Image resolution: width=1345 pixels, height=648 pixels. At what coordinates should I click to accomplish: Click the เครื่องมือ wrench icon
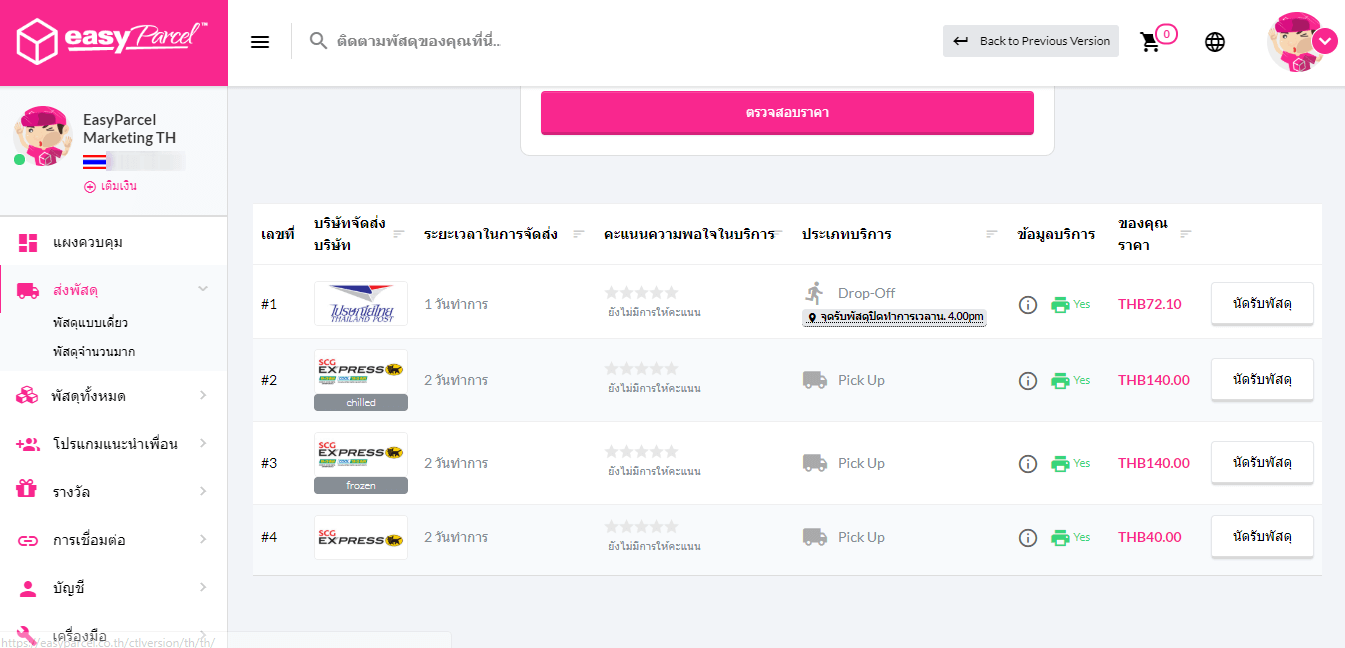click(x=28, y=635)
